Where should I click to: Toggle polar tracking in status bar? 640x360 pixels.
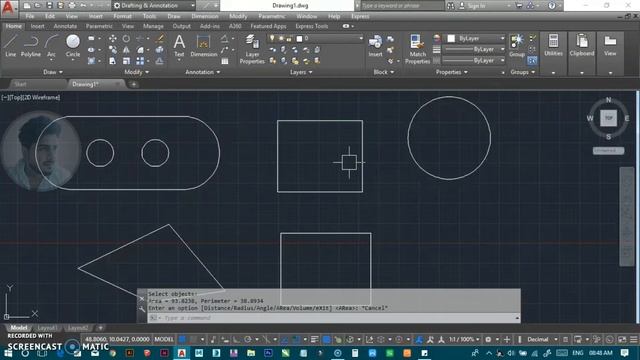248,339
